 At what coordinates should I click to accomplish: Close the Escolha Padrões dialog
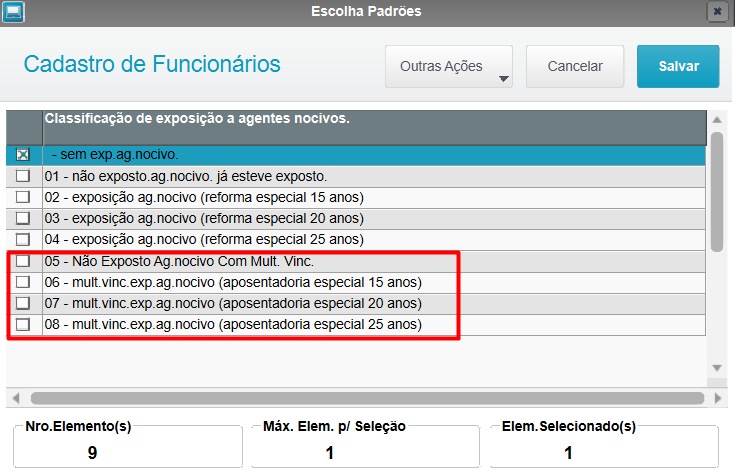point(717,12)
